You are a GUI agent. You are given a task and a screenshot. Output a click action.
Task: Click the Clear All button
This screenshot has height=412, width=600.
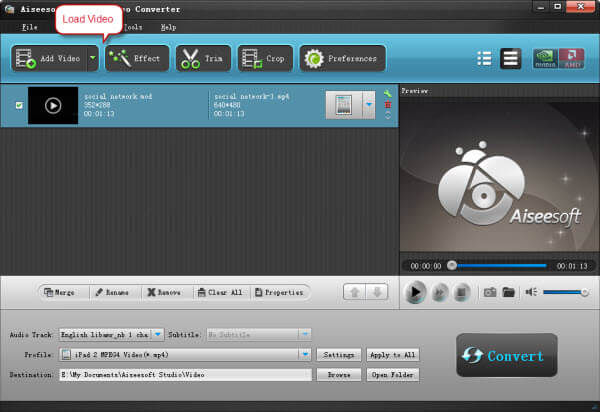[x=220, y=292]
